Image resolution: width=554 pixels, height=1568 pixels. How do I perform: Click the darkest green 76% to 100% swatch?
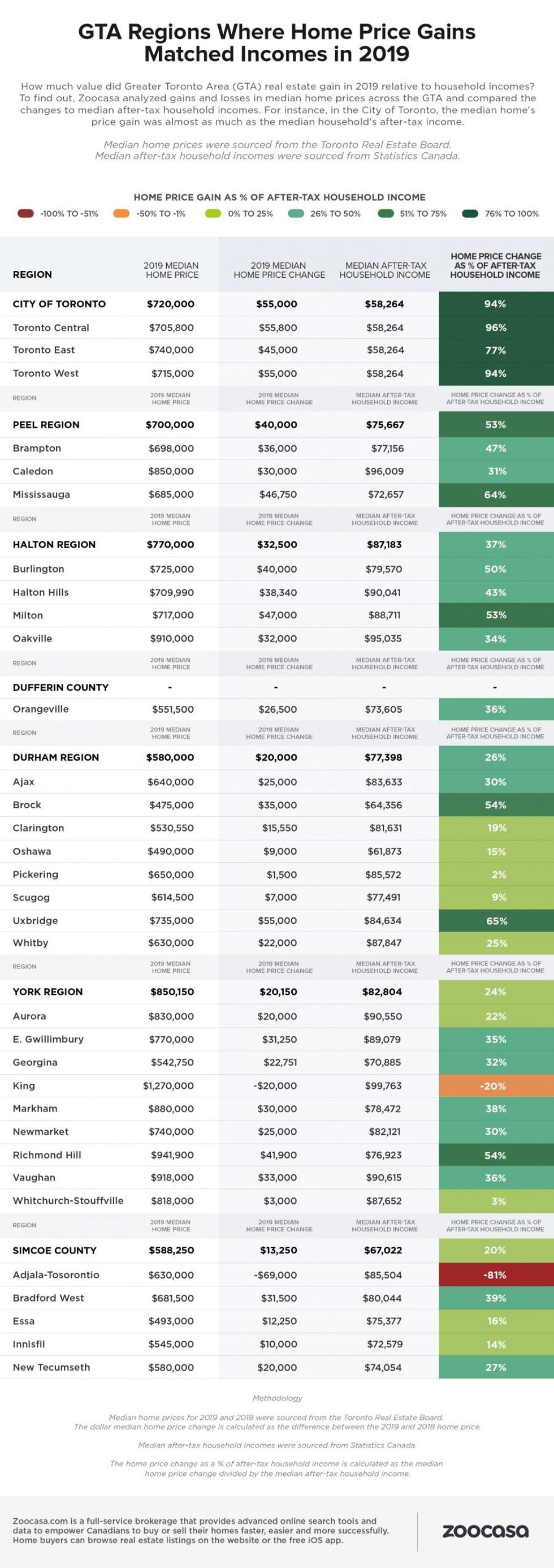470,214
